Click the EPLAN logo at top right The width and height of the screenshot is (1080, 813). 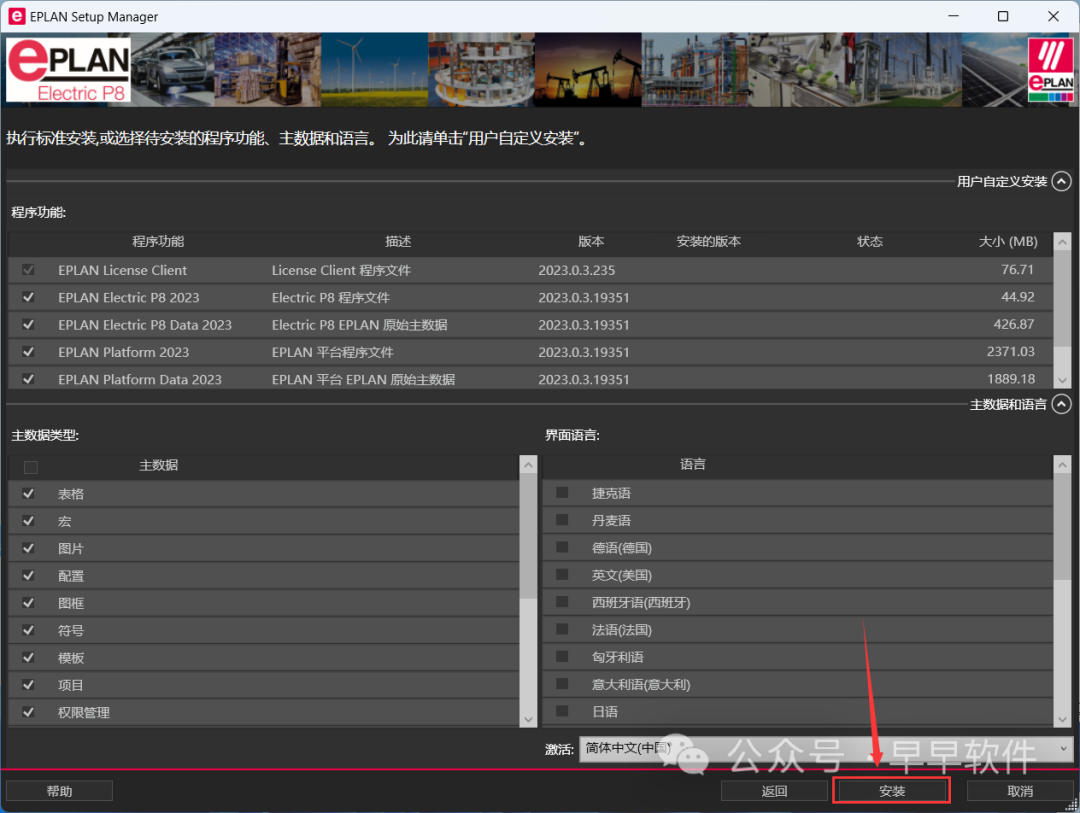[x=1051, y=71]
